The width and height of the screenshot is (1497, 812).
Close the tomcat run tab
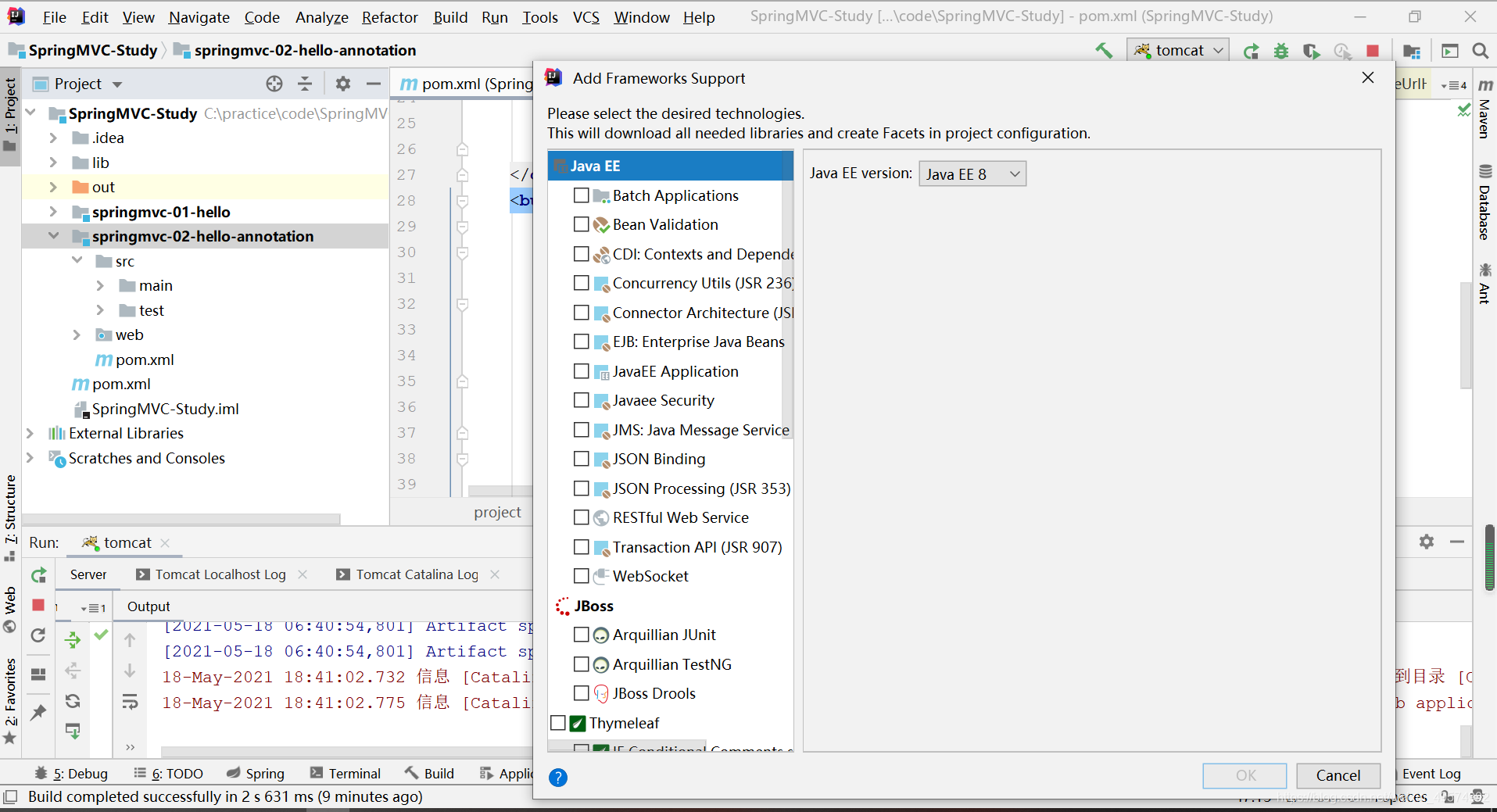coord(165,542)
